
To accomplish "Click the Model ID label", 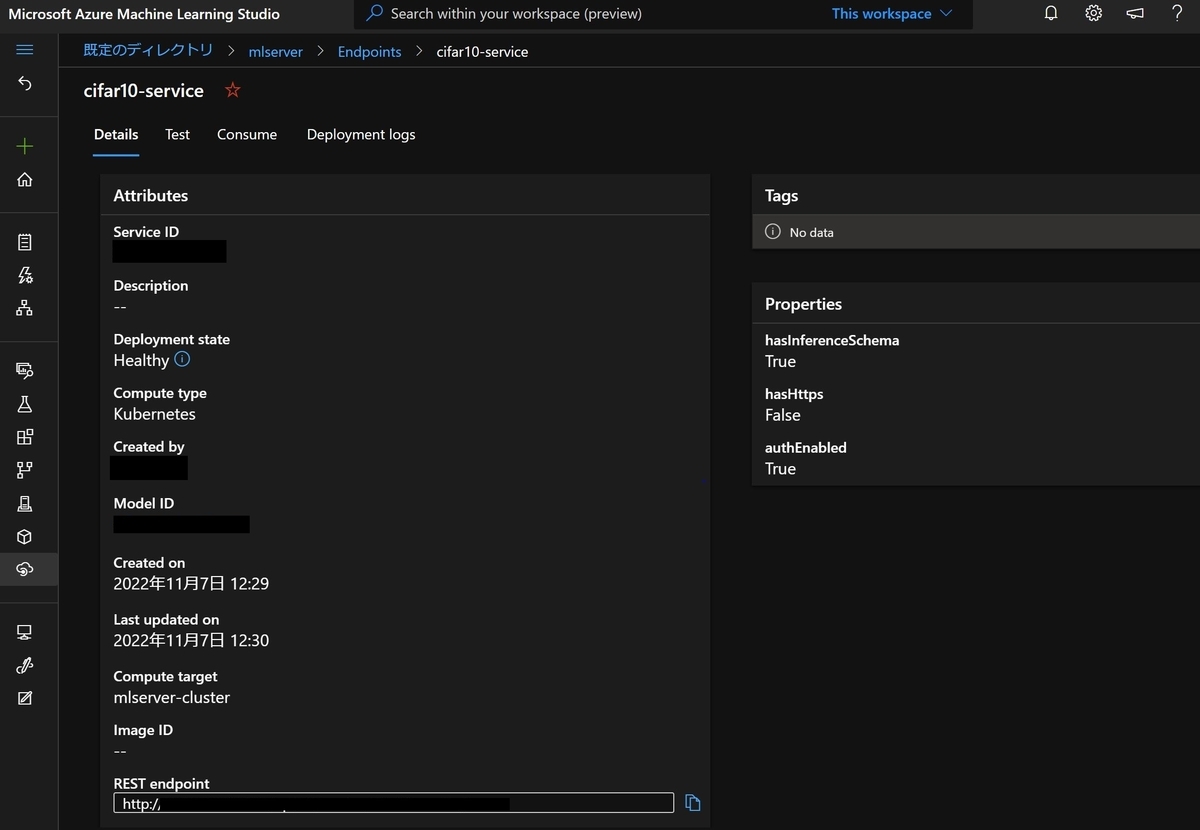I will pyautogui.click(x=143, y=504).
